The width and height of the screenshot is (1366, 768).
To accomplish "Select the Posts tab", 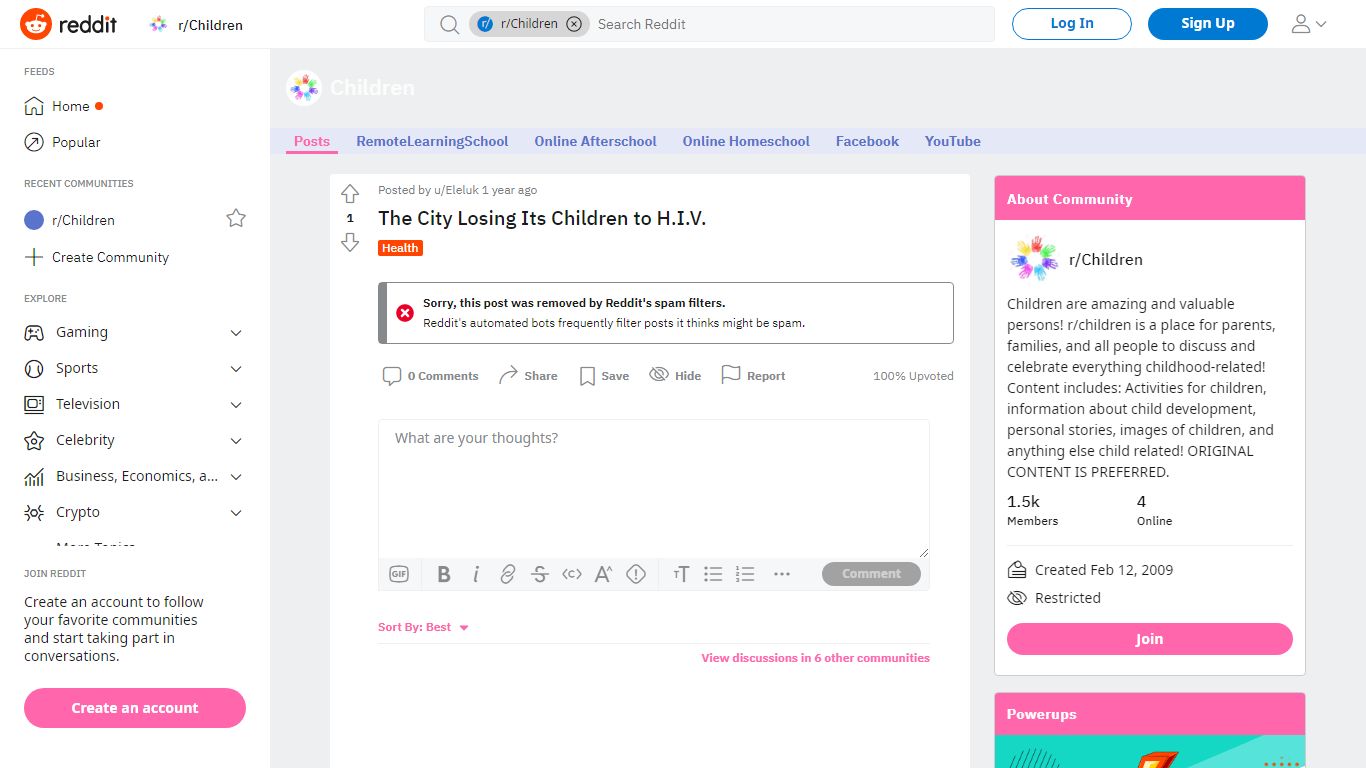I will (312, 141).
